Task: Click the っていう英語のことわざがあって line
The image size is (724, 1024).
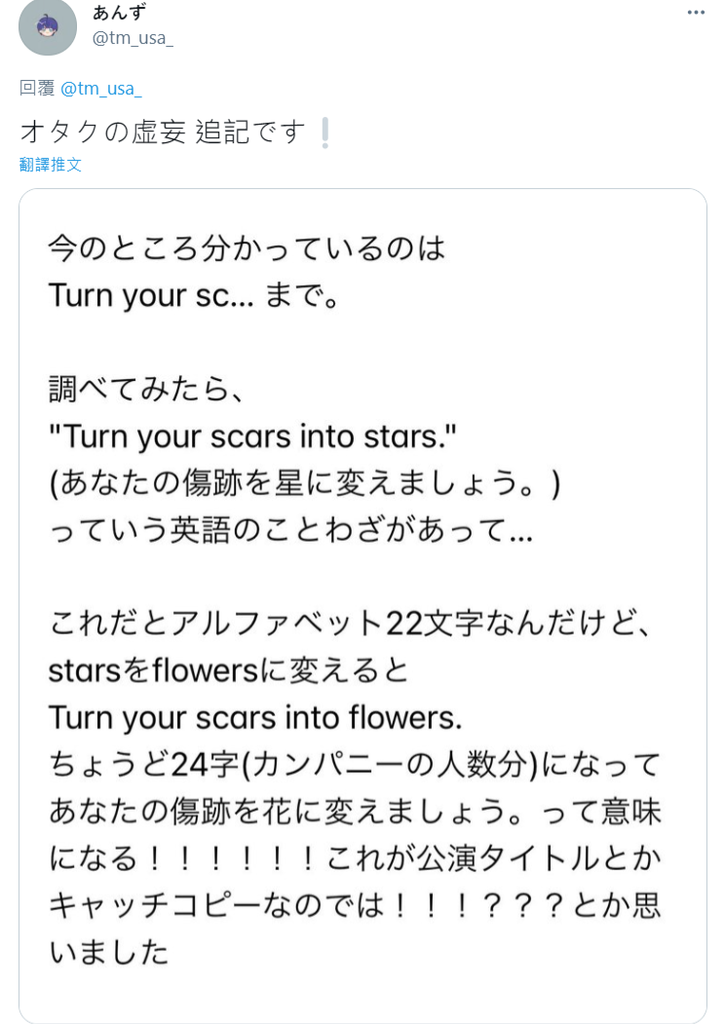Action: pos(291,530)
